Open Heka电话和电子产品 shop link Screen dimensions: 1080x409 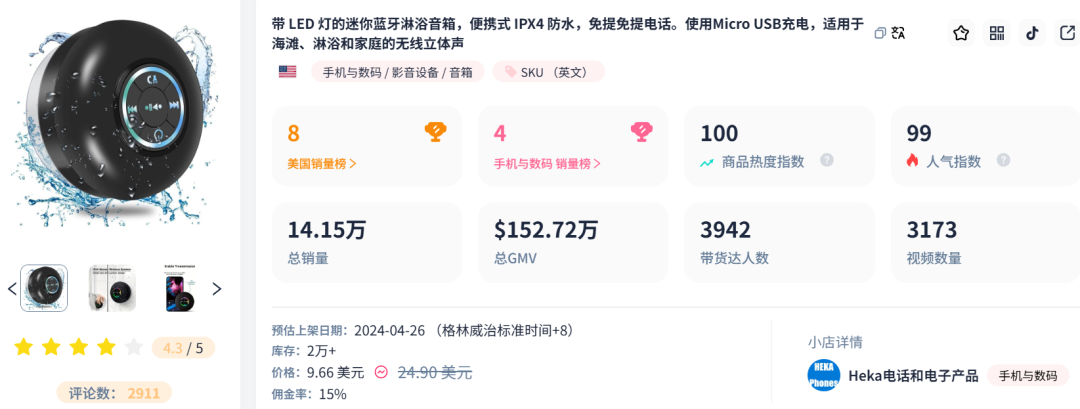(x=912, y=376)
